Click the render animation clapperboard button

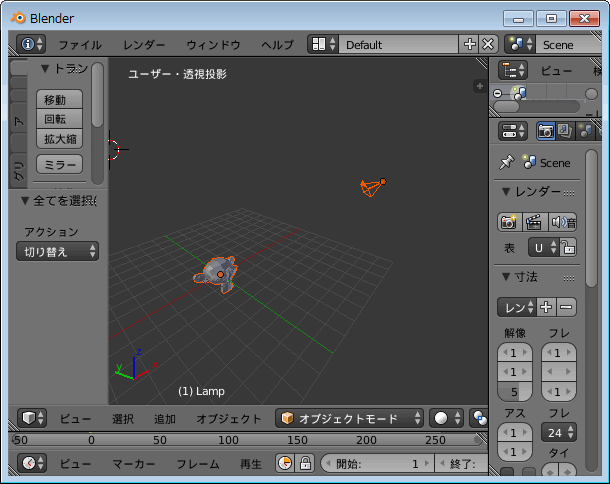[x=535, y=222]
